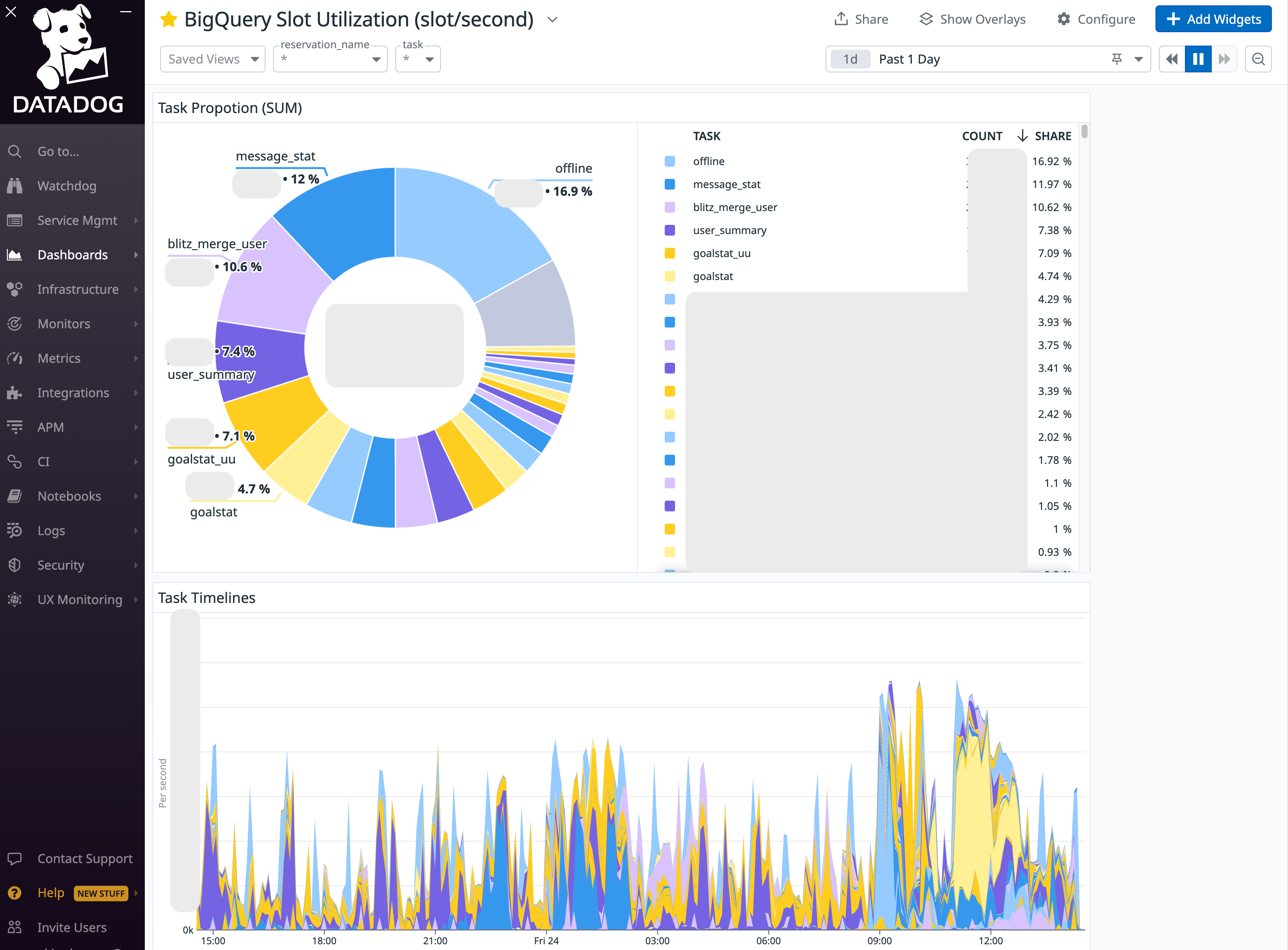Toggle Show Overlays
This screenshot has height=950, width=1288.
click(972, 20)
